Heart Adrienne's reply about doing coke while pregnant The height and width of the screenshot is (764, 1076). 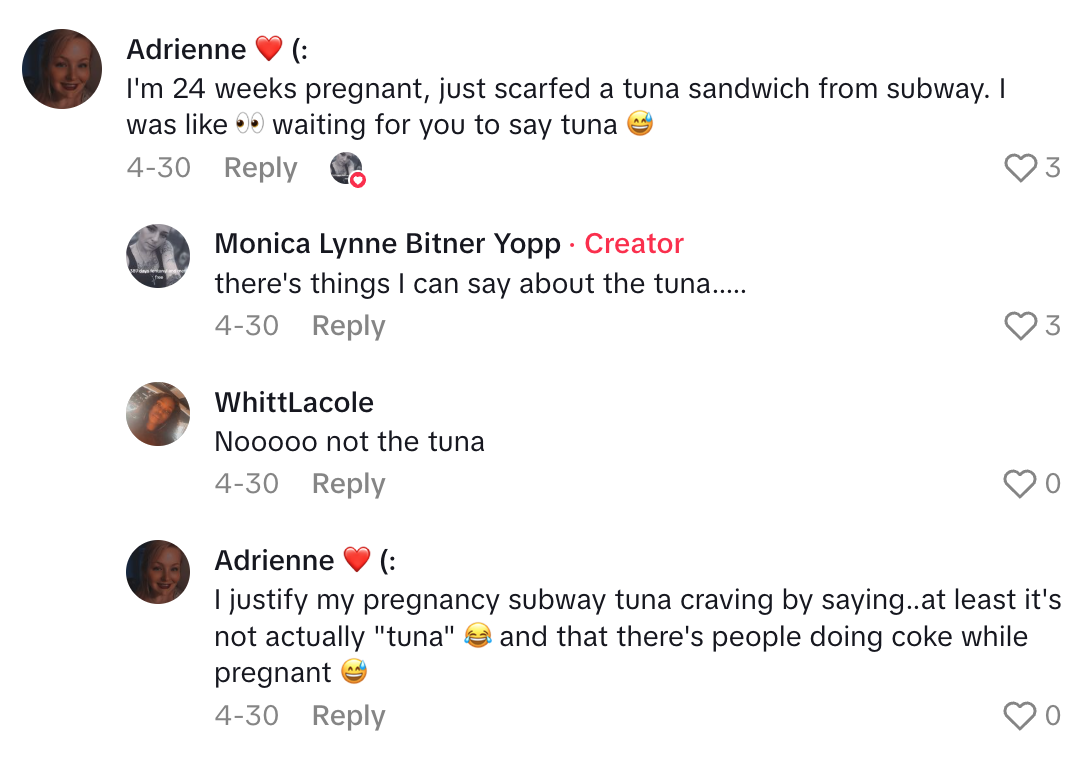[1020, 716]
